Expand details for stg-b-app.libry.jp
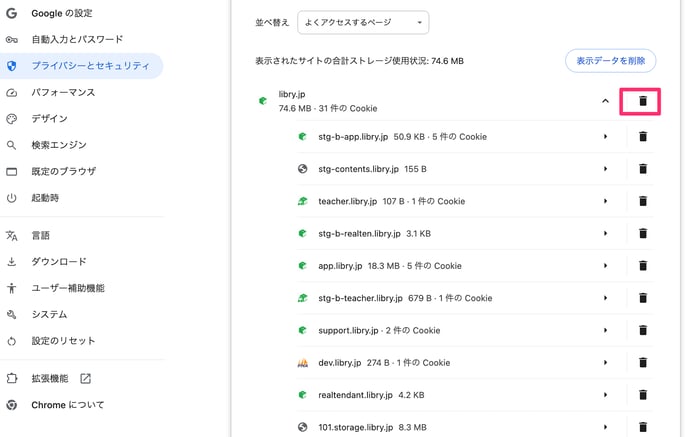688x437 pixels. [x=606, y=136]
